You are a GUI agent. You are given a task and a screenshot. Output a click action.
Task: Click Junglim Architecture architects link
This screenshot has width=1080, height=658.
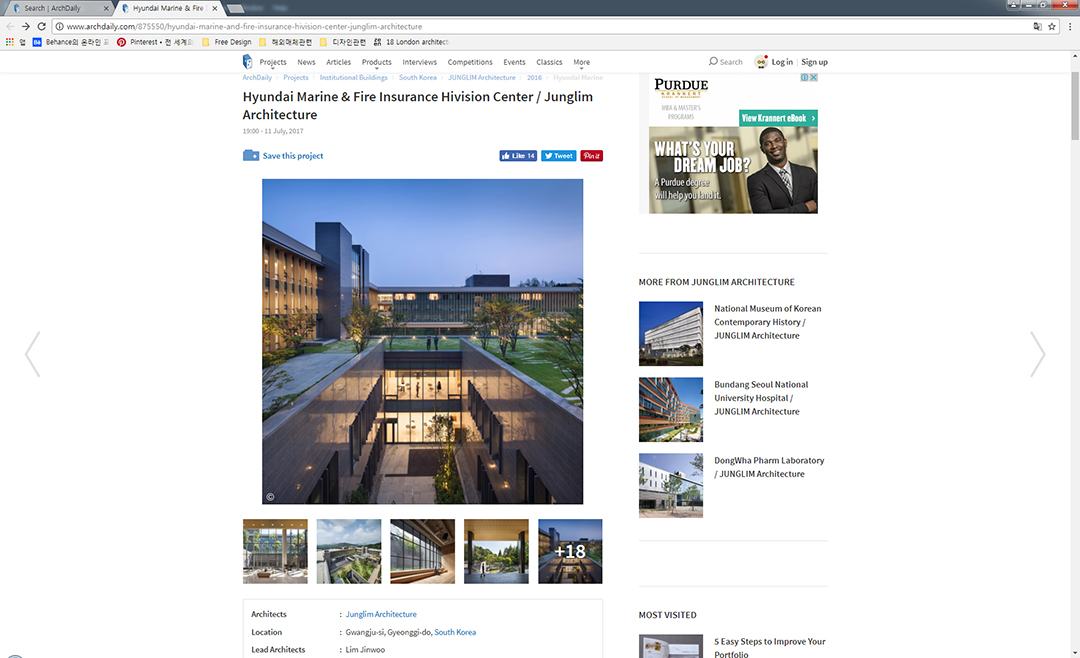tap(381, 614)
